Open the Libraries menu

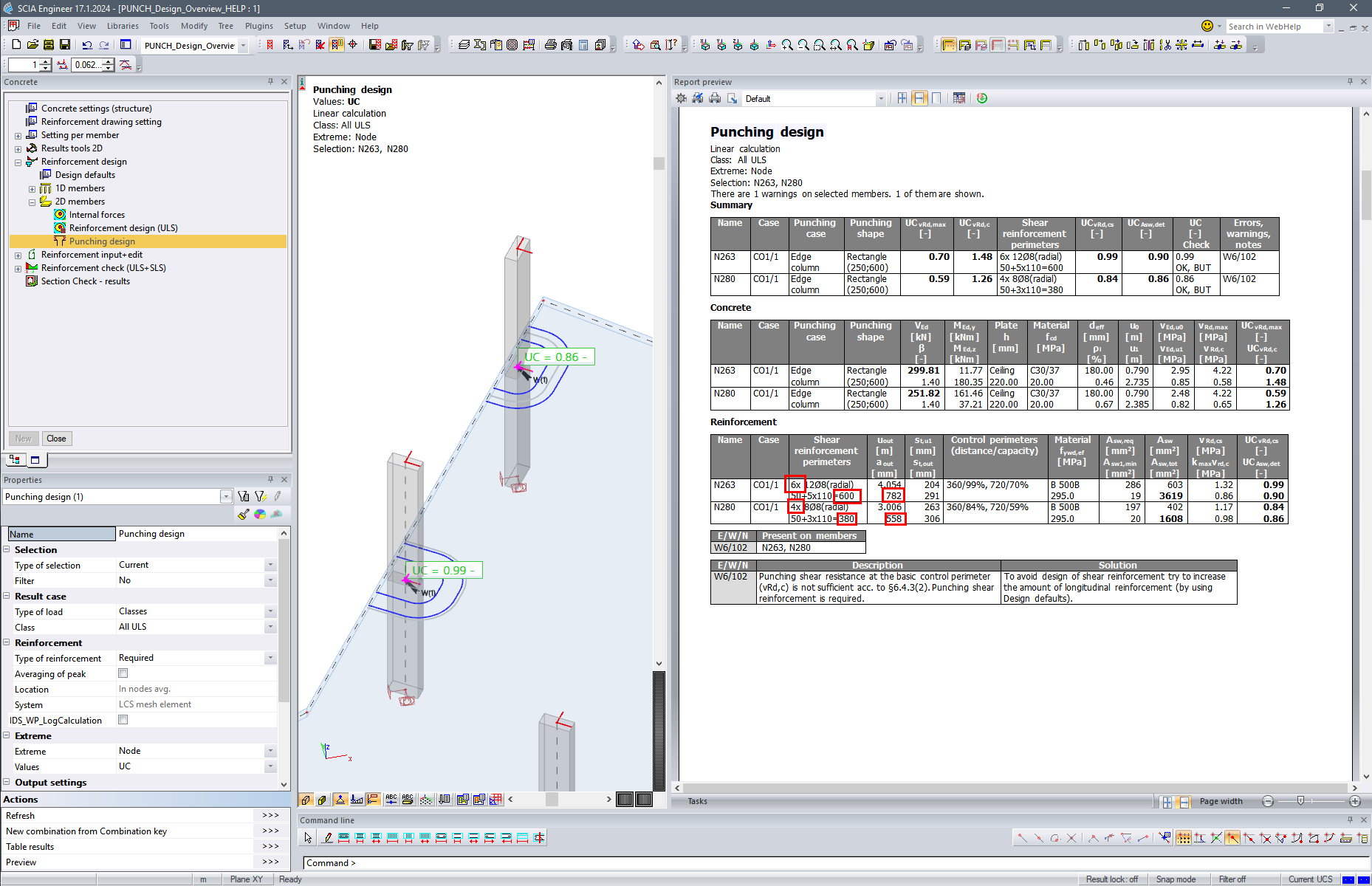[x=123, y=26]
